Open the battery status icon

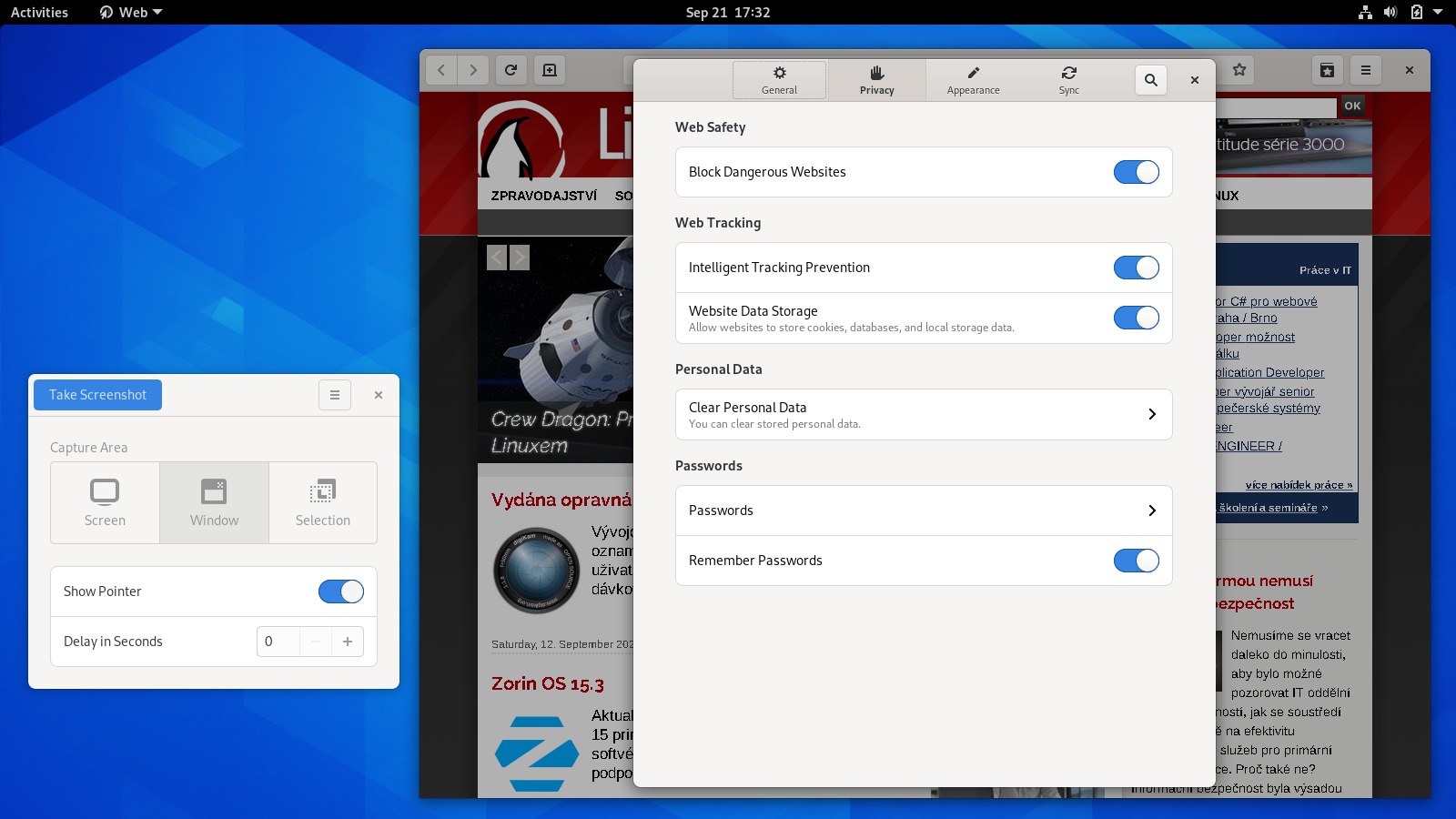click(1416, 13)
